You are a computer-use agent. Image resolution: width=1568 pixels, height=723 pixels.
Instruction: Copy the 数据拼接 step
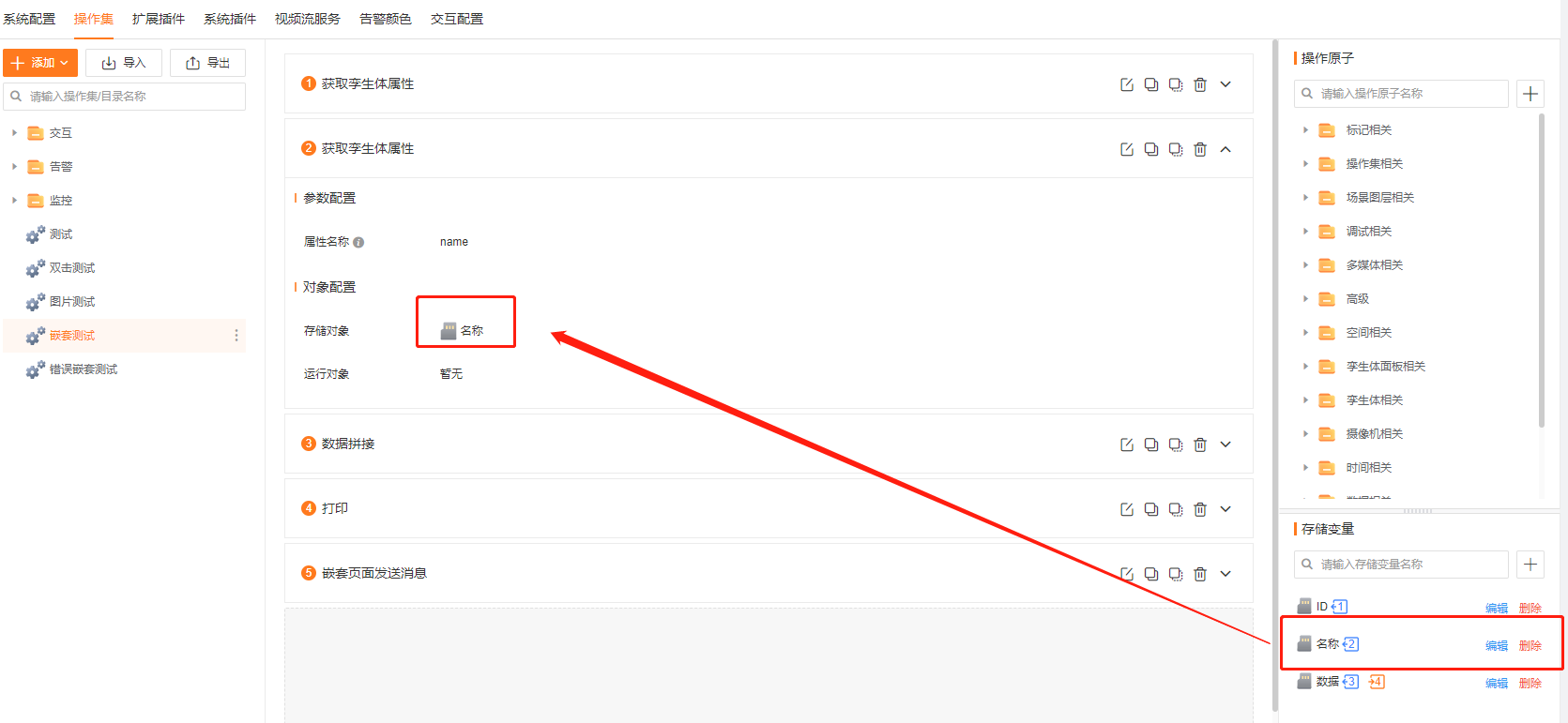coord(1151,444)
